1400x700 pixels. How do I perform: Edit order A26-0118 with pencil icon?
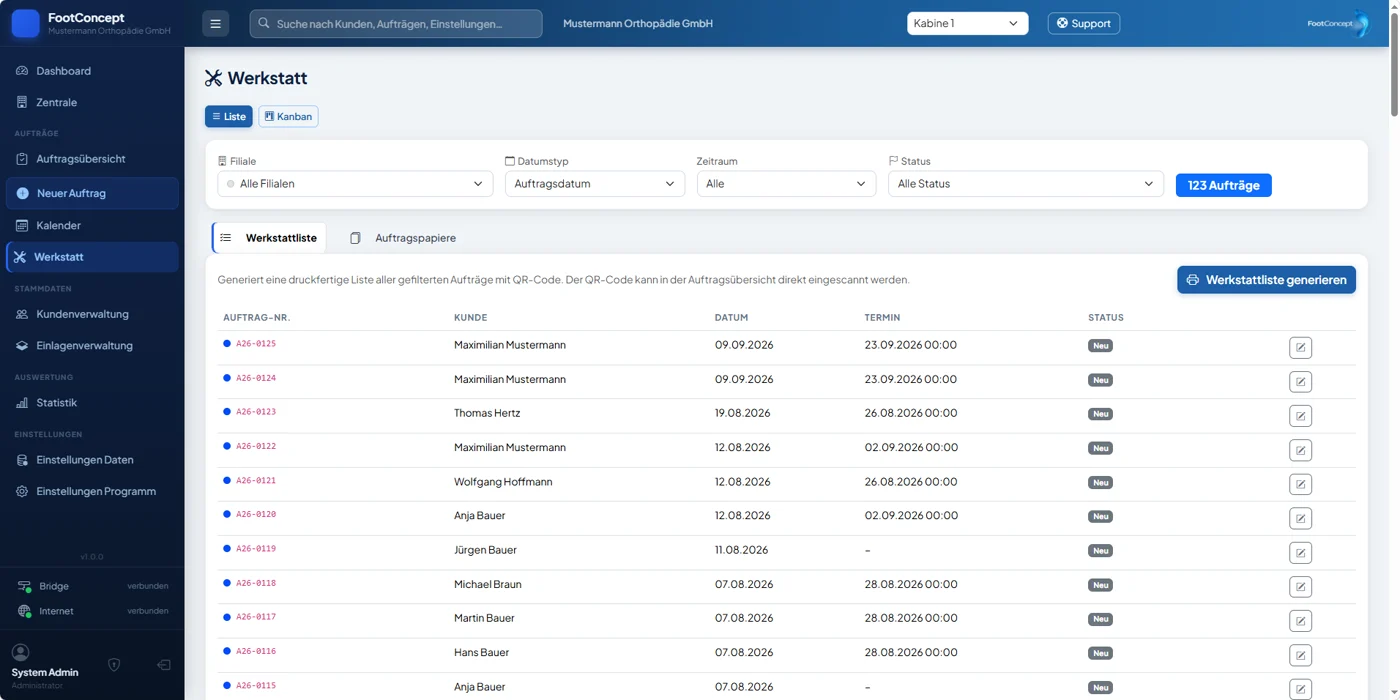point(1300,586)
